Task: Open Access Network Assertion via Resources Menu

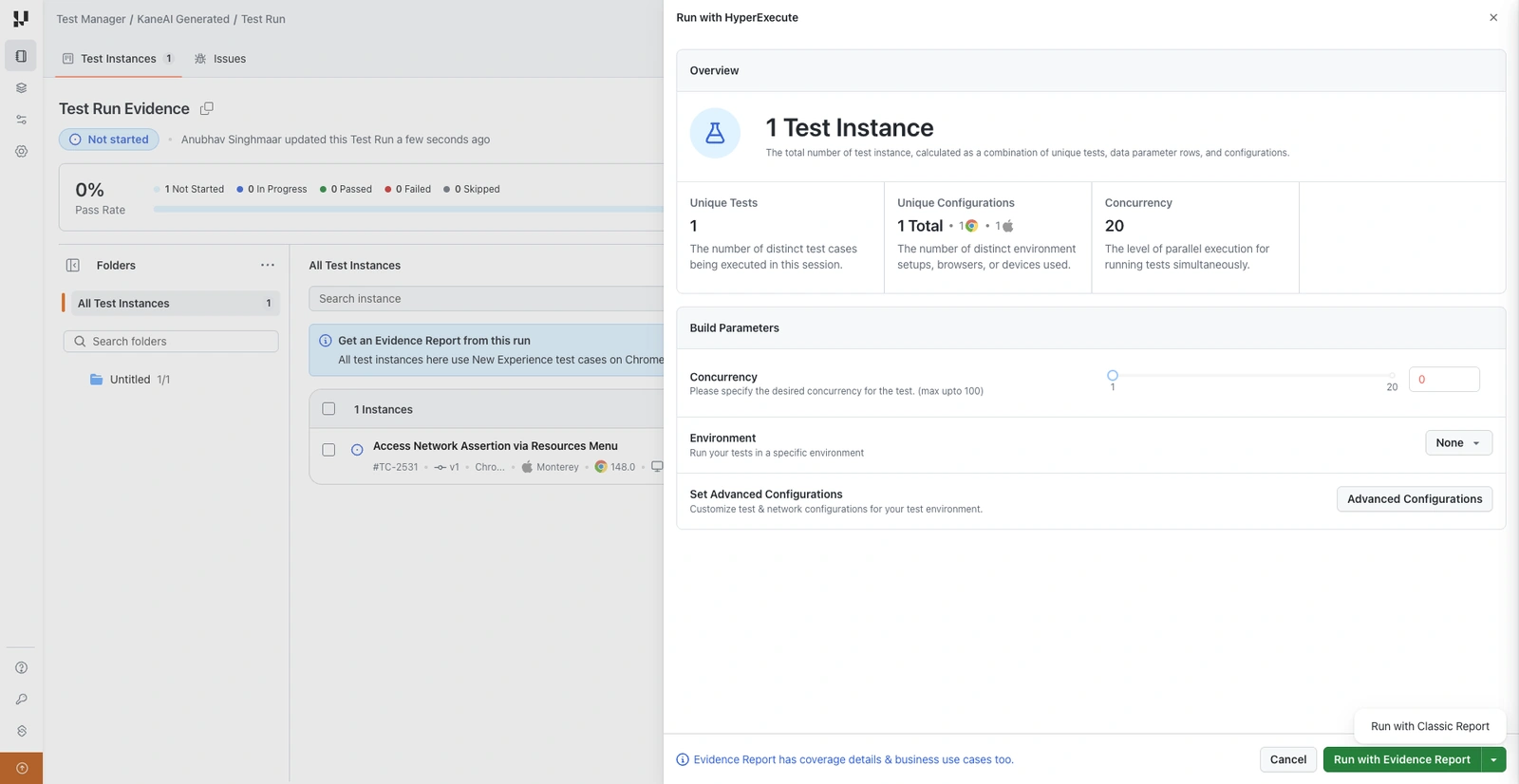Action: click(x=496, y=446)
